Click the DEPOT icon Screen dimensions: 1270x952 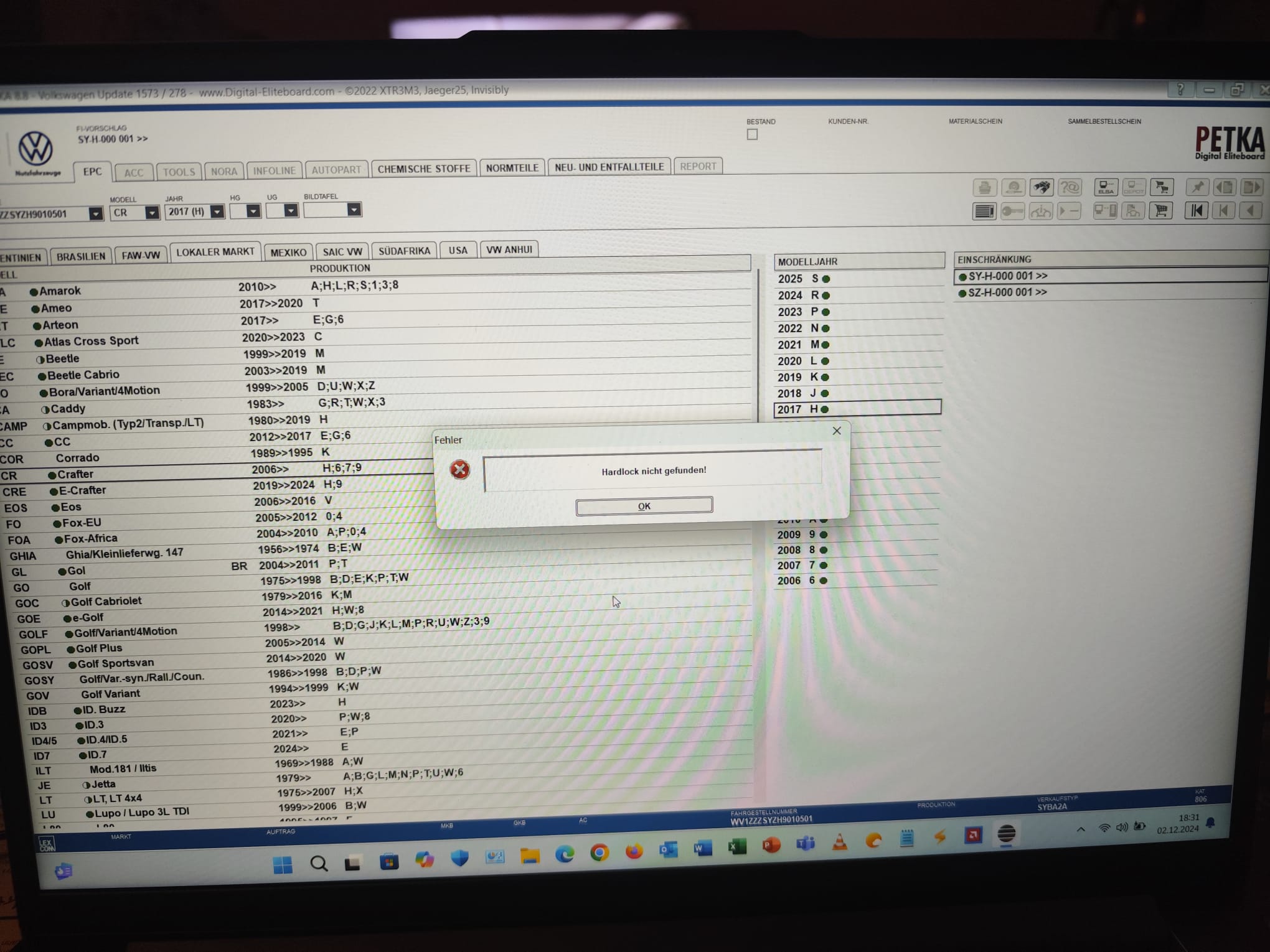1134,187
